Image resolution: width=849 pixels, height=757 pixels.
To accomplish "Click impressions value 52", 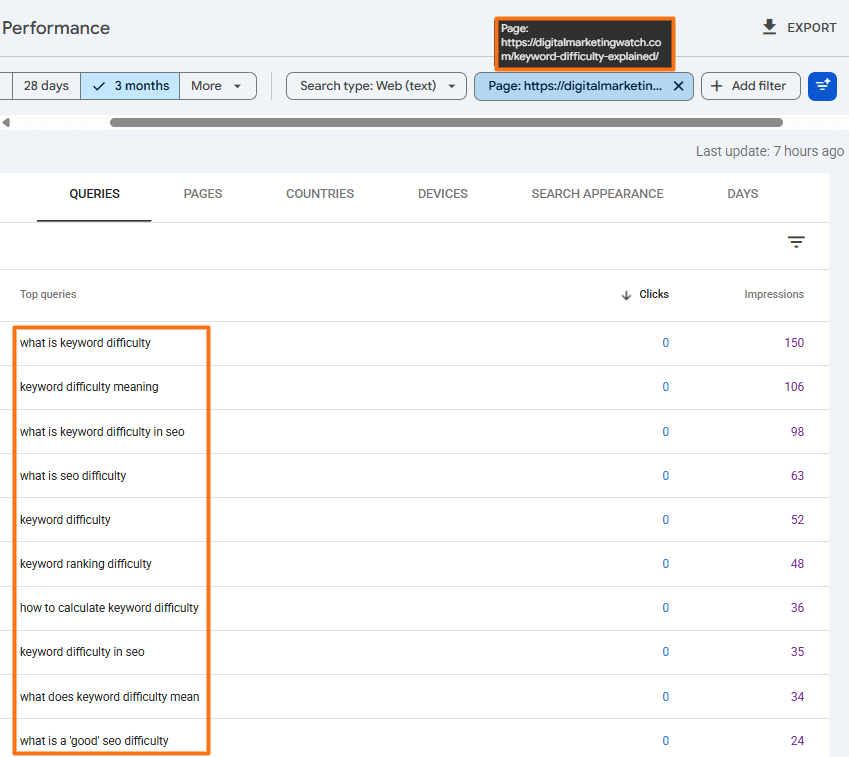I will click(797, 519).
